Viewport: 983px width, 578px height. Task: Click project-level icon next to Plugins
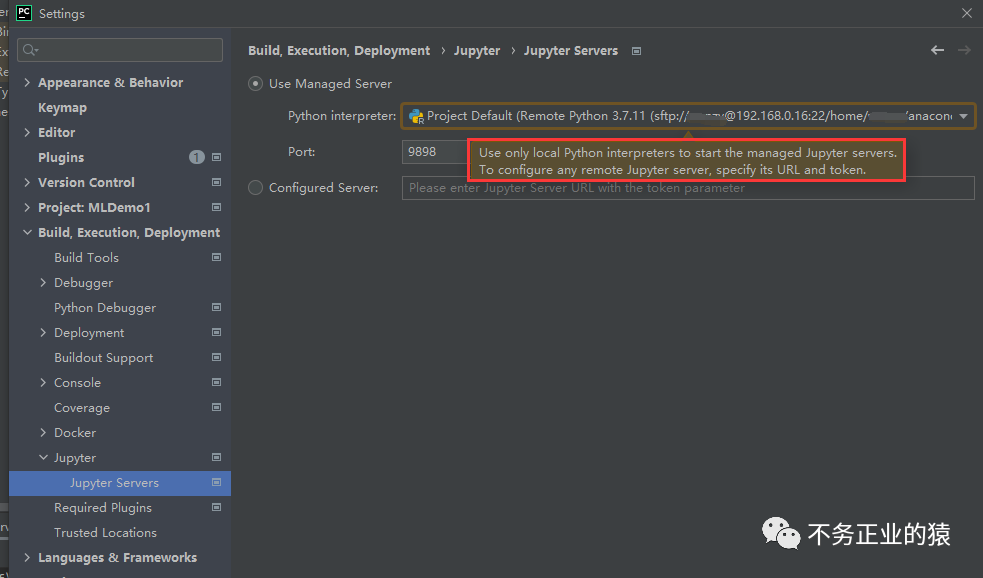(x=216, y=157)
